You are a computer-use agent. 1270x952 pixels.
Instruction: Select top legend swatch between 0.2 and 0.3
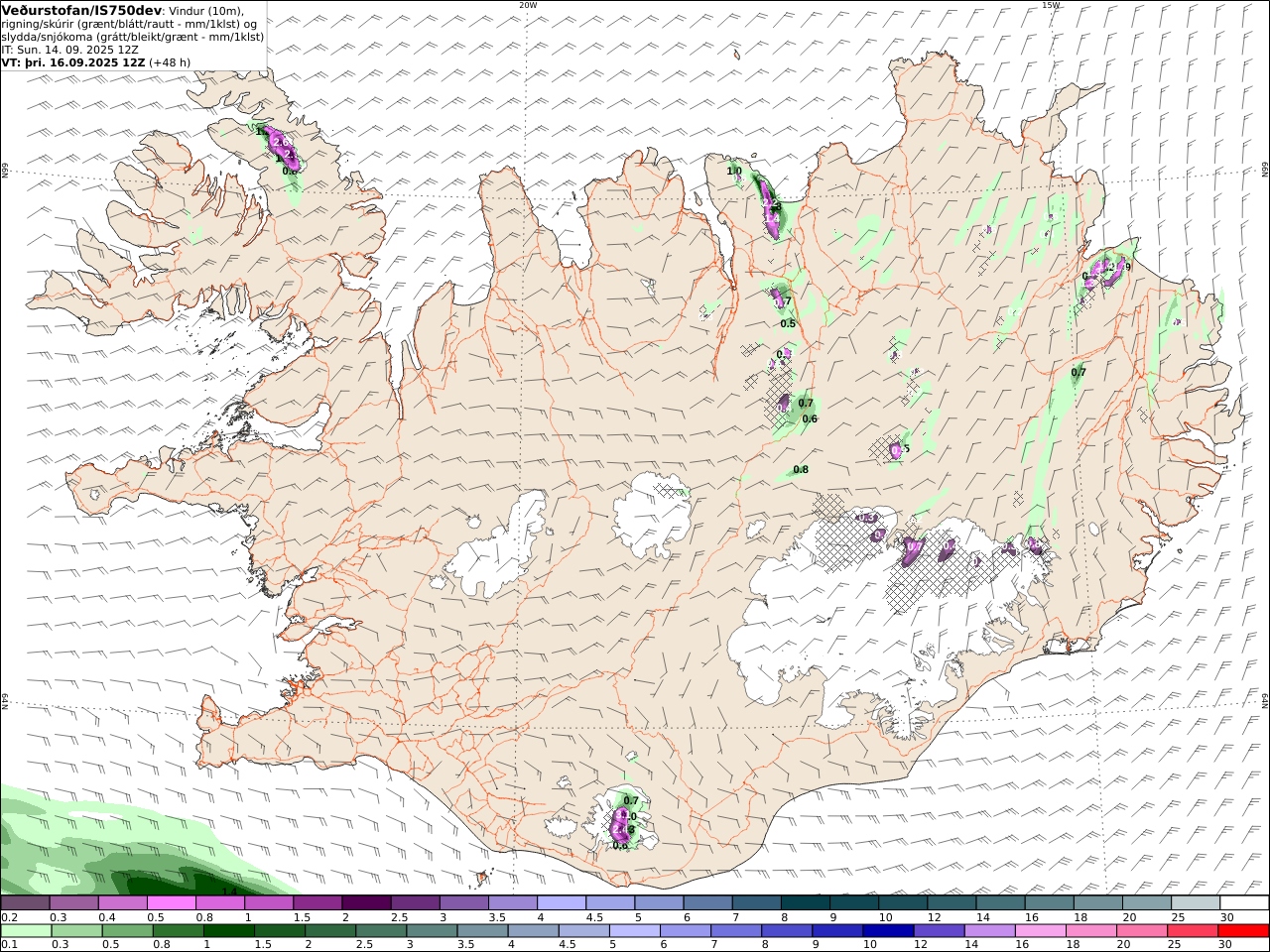25,903
